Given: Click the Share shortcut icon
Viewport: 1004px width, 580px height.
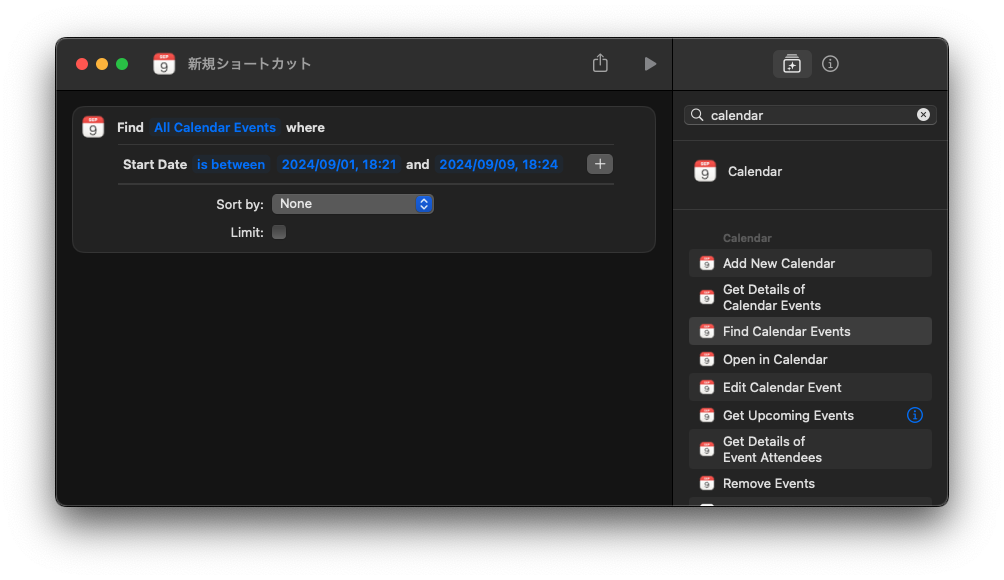Looking at the screenshot, I should point(600,63).
